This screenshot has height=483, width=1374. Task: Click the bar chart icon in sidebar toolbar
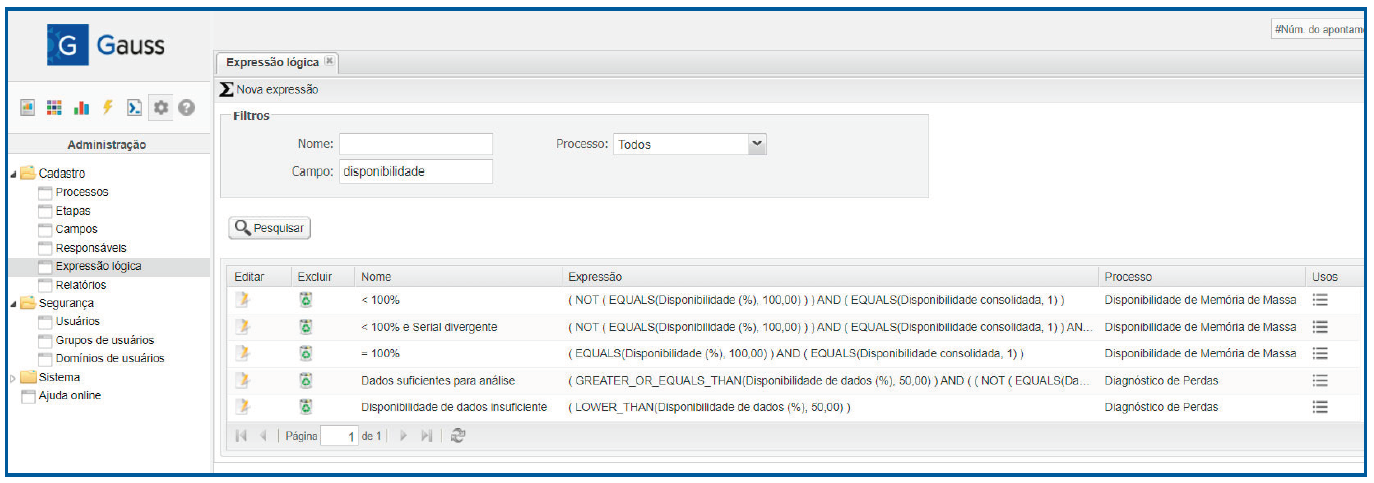tap(81, 108)
